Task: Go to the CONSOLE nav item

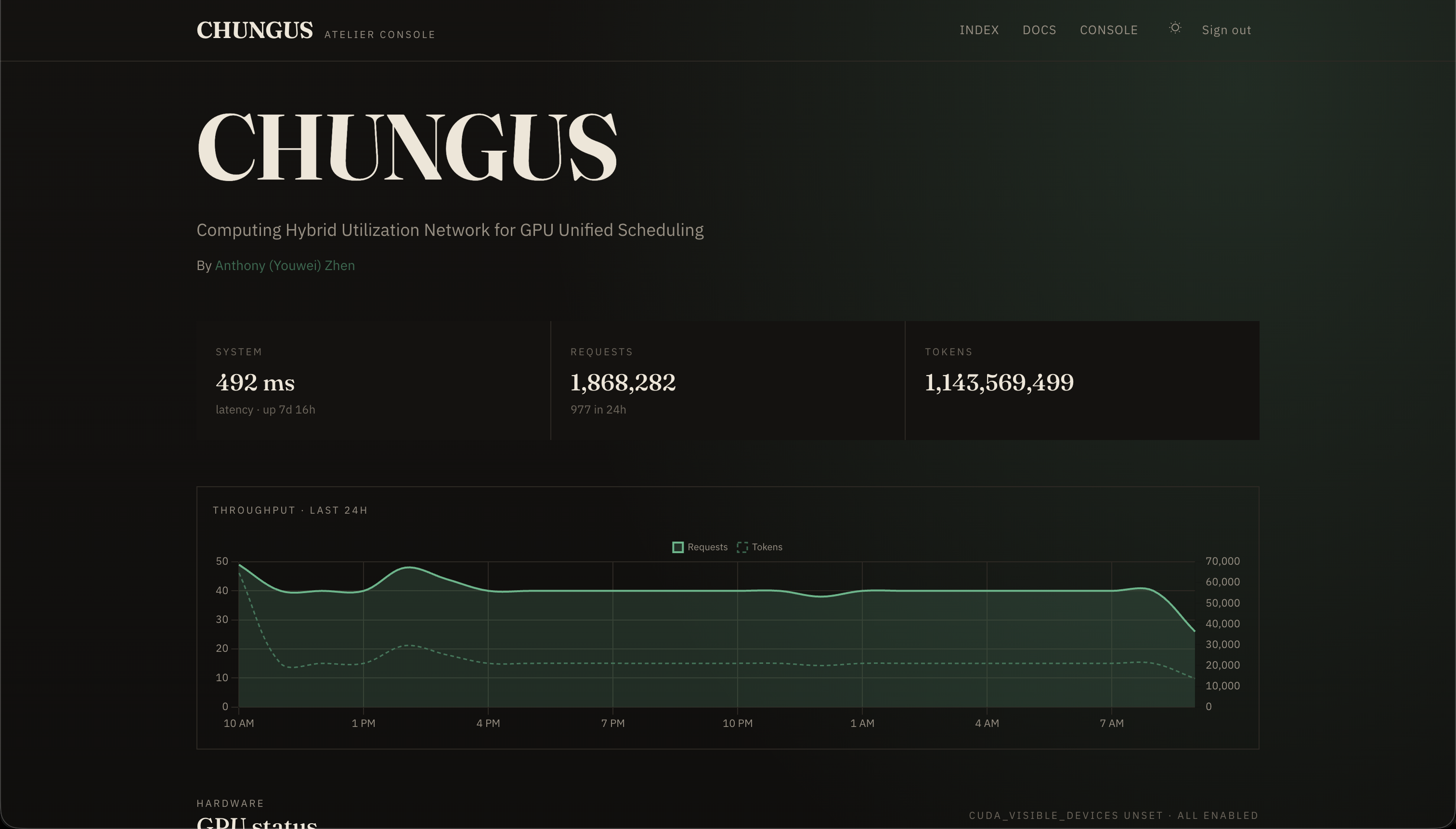Action: pyautogui.click(x=1109, y=30)
